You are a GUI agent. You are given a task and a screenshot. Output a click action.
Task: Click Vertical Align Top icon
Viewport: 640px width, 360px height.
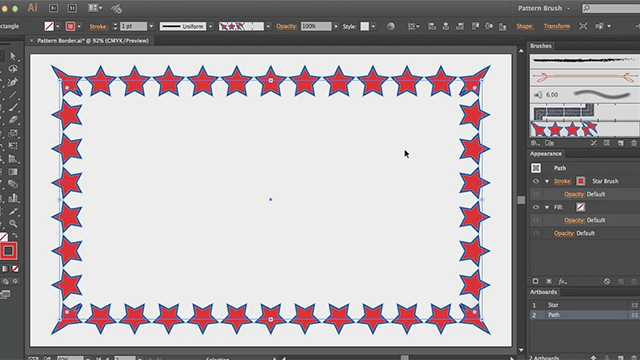click(x=476, y=27)
